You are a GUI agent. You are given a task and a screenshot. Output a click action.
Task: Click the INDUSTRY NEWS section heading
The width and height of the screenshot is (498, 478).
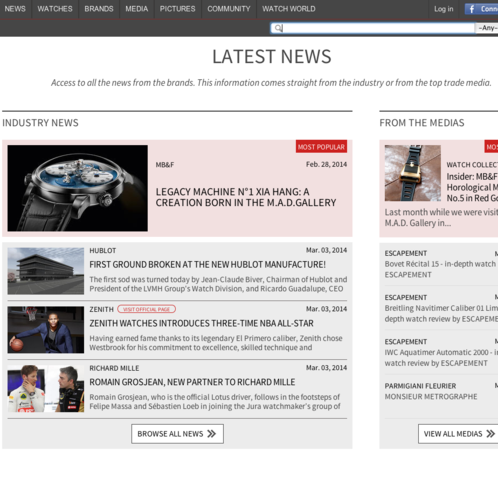pyautogui.click(x=40, y=123)
